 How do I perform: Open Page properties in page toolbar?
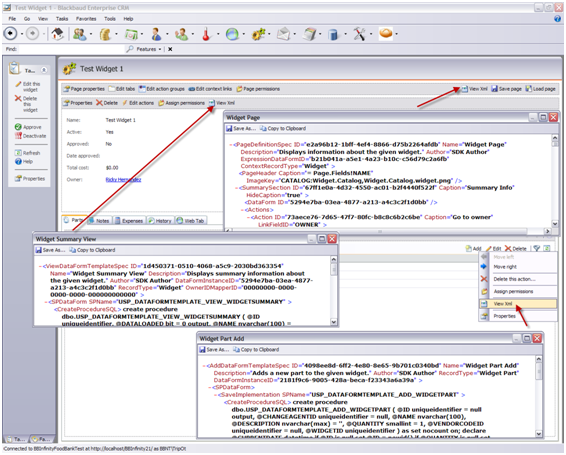click(84, 89)
